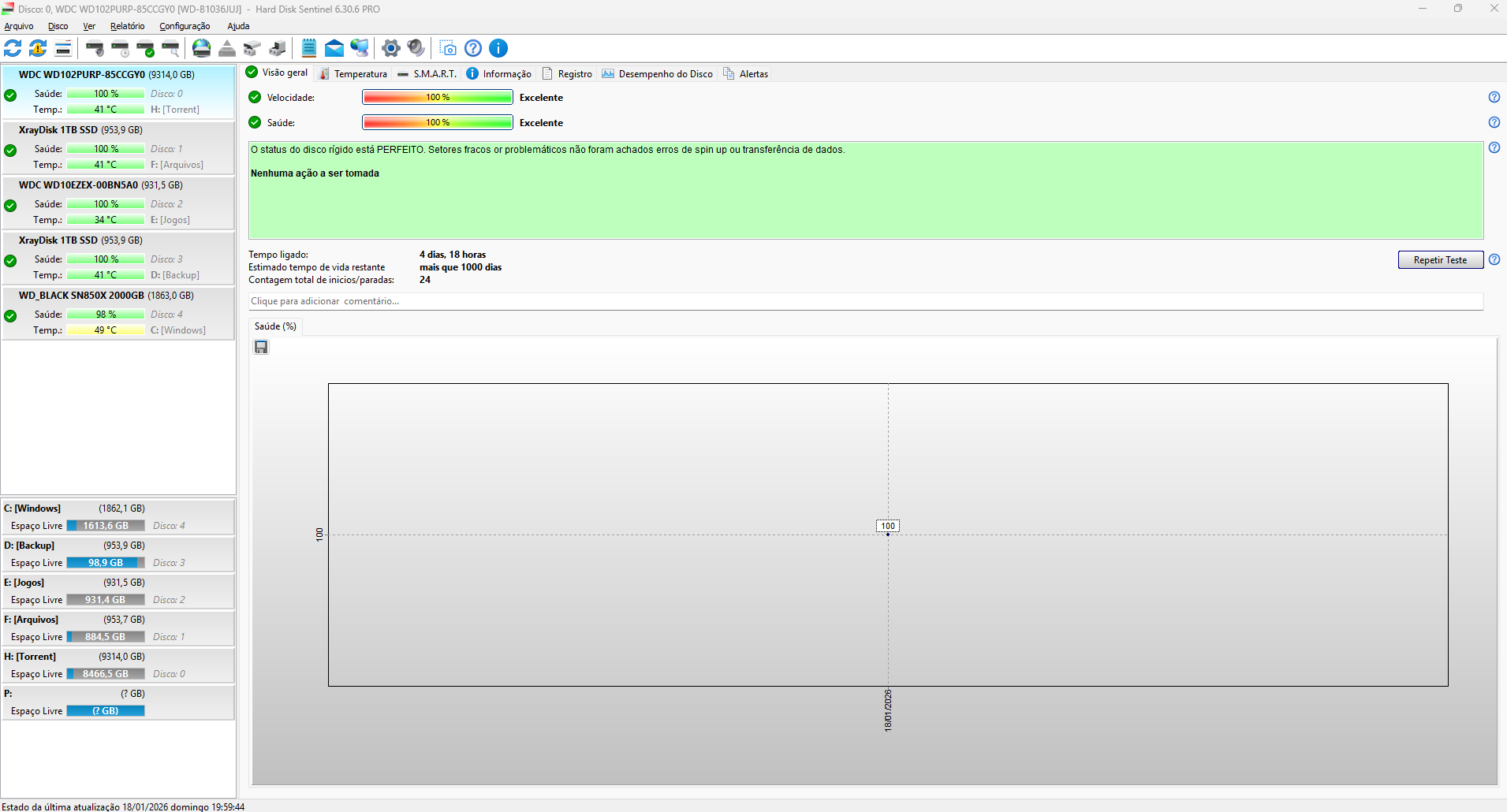Click the '4 dias, 18 horas' value
The image size is (1507, 812).
click(x=453, y=255)
